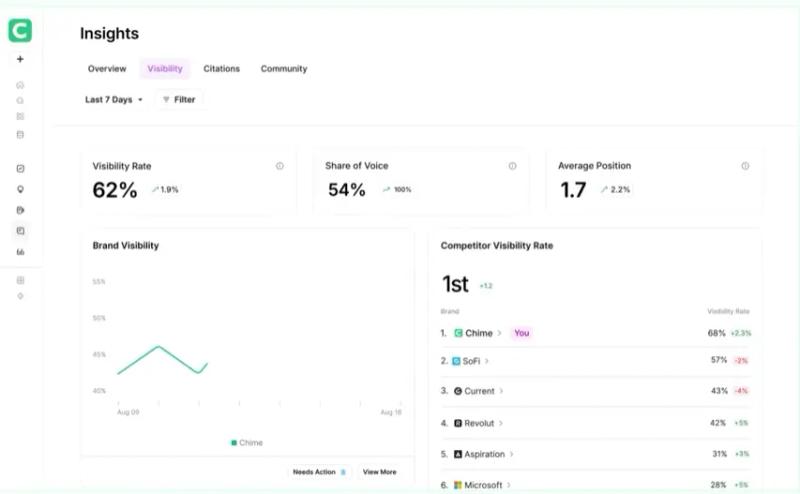800x494 pixels.
Task: Click the -2% change badge for SoFi
Action: [741, 361]
